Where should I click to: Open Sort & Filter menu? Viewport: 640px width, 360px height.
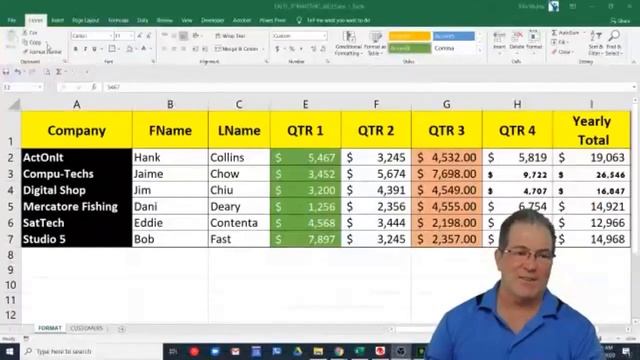[596, 43]
